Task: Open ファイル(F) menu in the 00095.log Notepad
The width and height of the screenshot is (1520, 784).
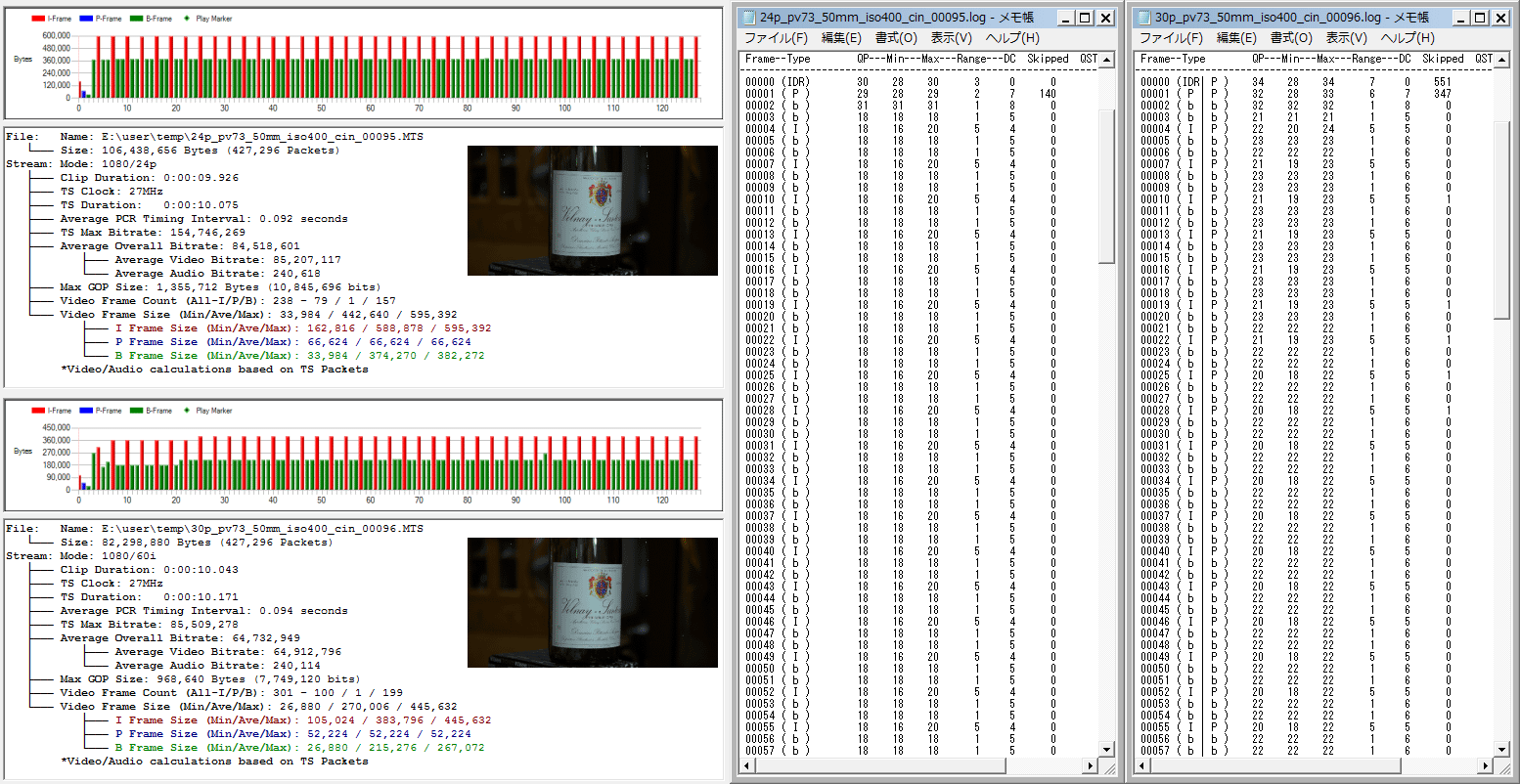Action: tap(776, 38)
